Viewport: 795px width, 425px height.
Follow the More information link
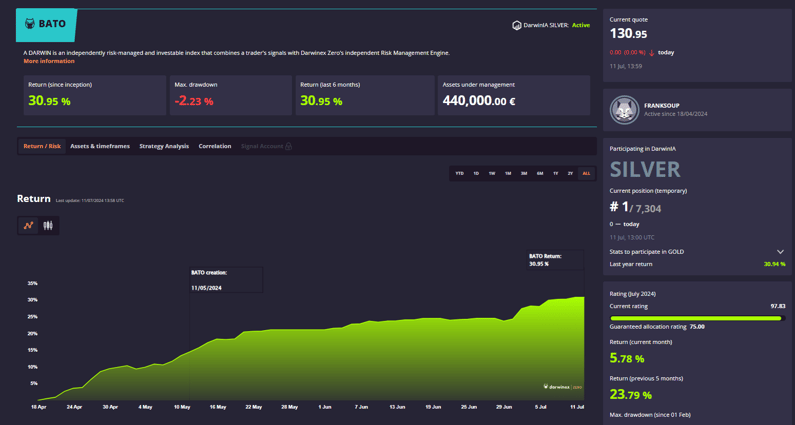[49, 62]
